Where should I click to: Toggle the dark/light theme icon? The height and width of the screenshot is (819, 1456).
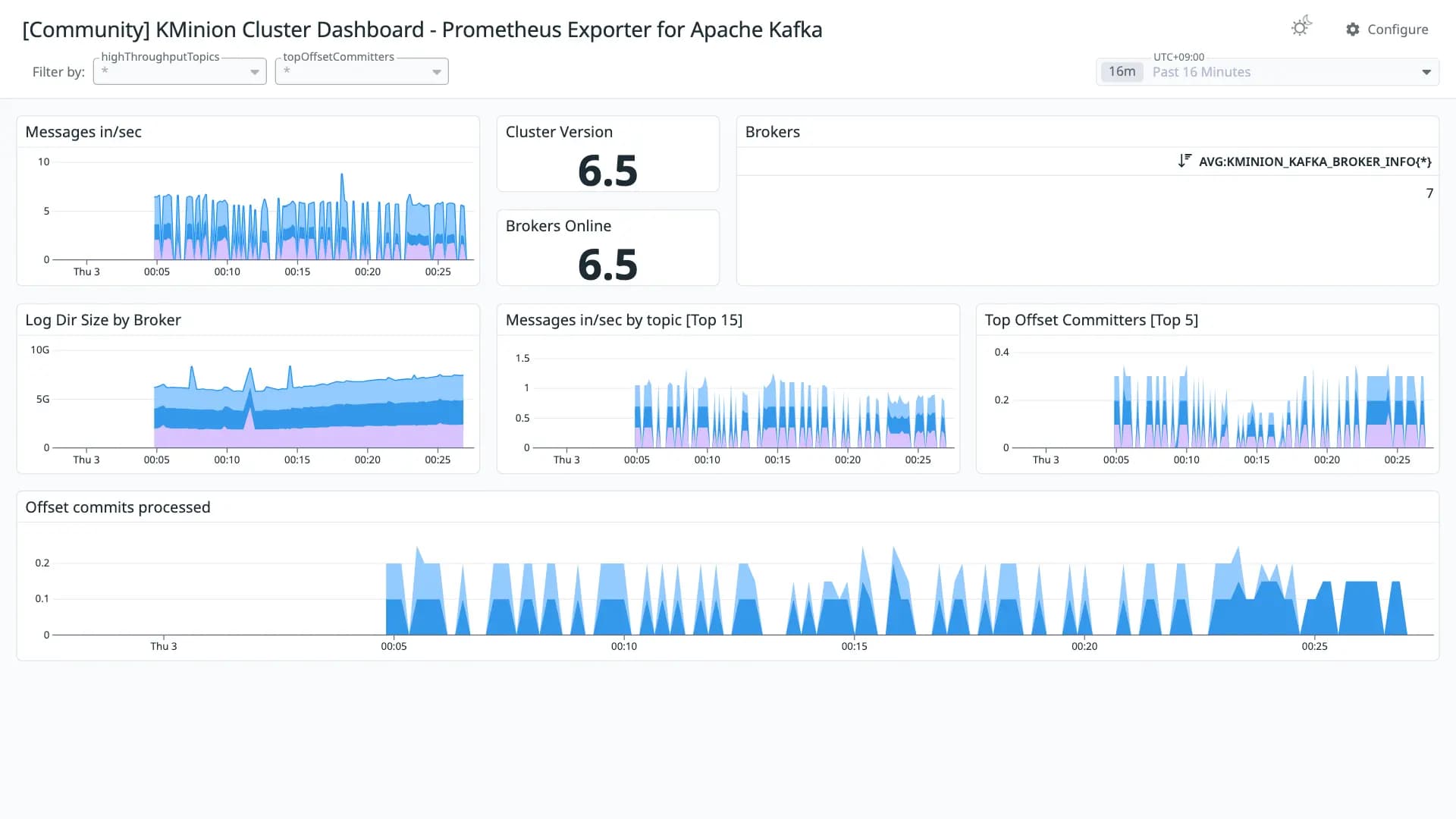coord(1301,27)
